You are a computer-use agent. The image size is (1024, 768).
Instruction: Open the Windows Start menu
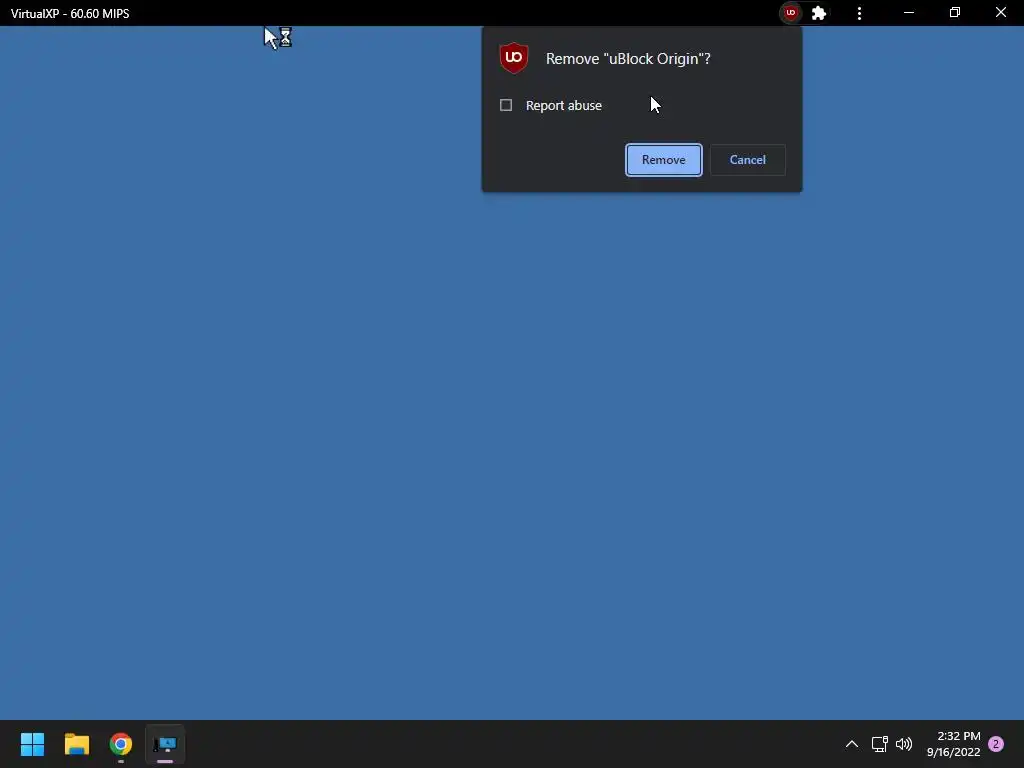click(x=33, y=744)
